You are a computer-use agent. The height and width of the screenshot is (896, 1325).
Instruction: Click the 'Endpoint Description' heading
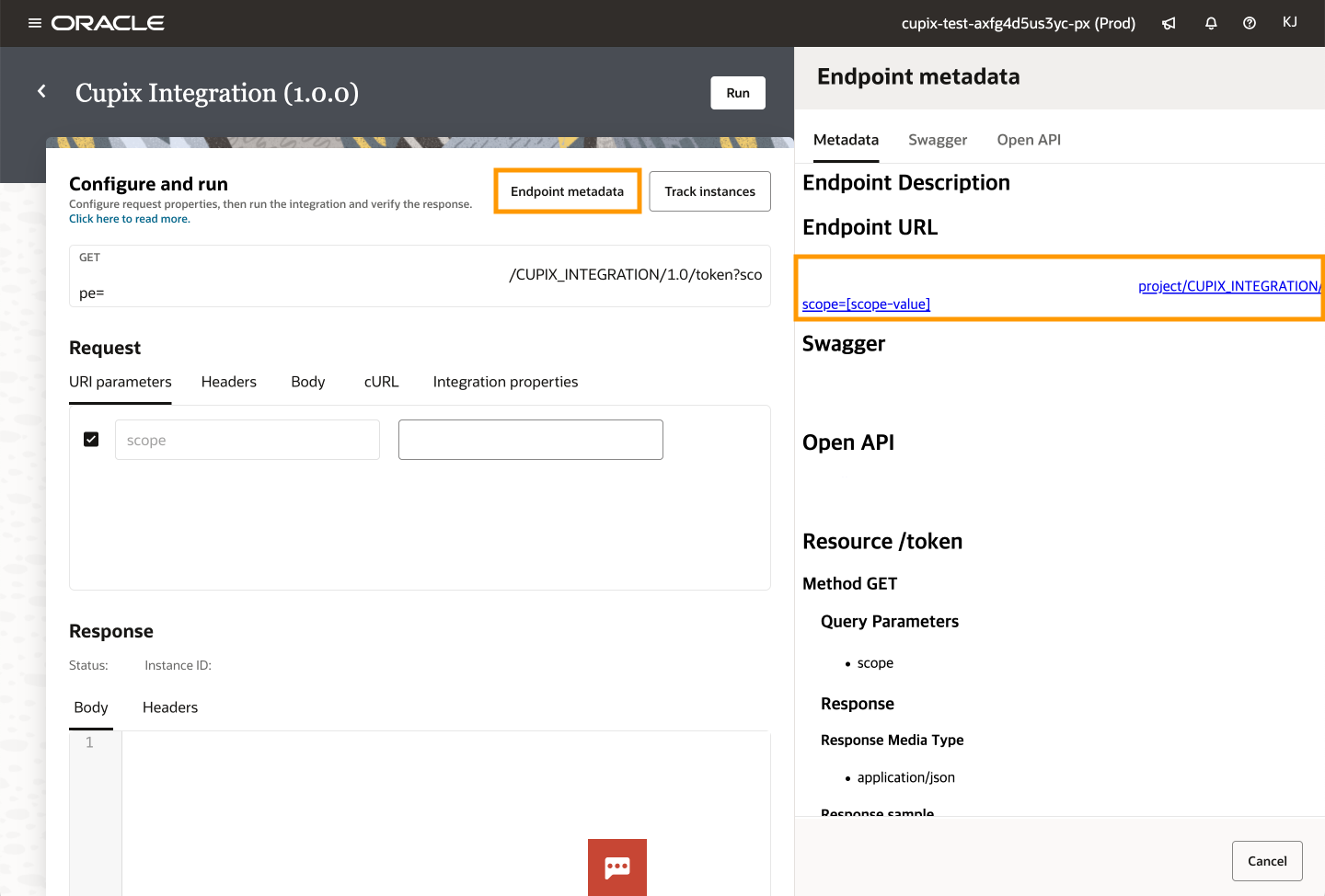point(906,182)
